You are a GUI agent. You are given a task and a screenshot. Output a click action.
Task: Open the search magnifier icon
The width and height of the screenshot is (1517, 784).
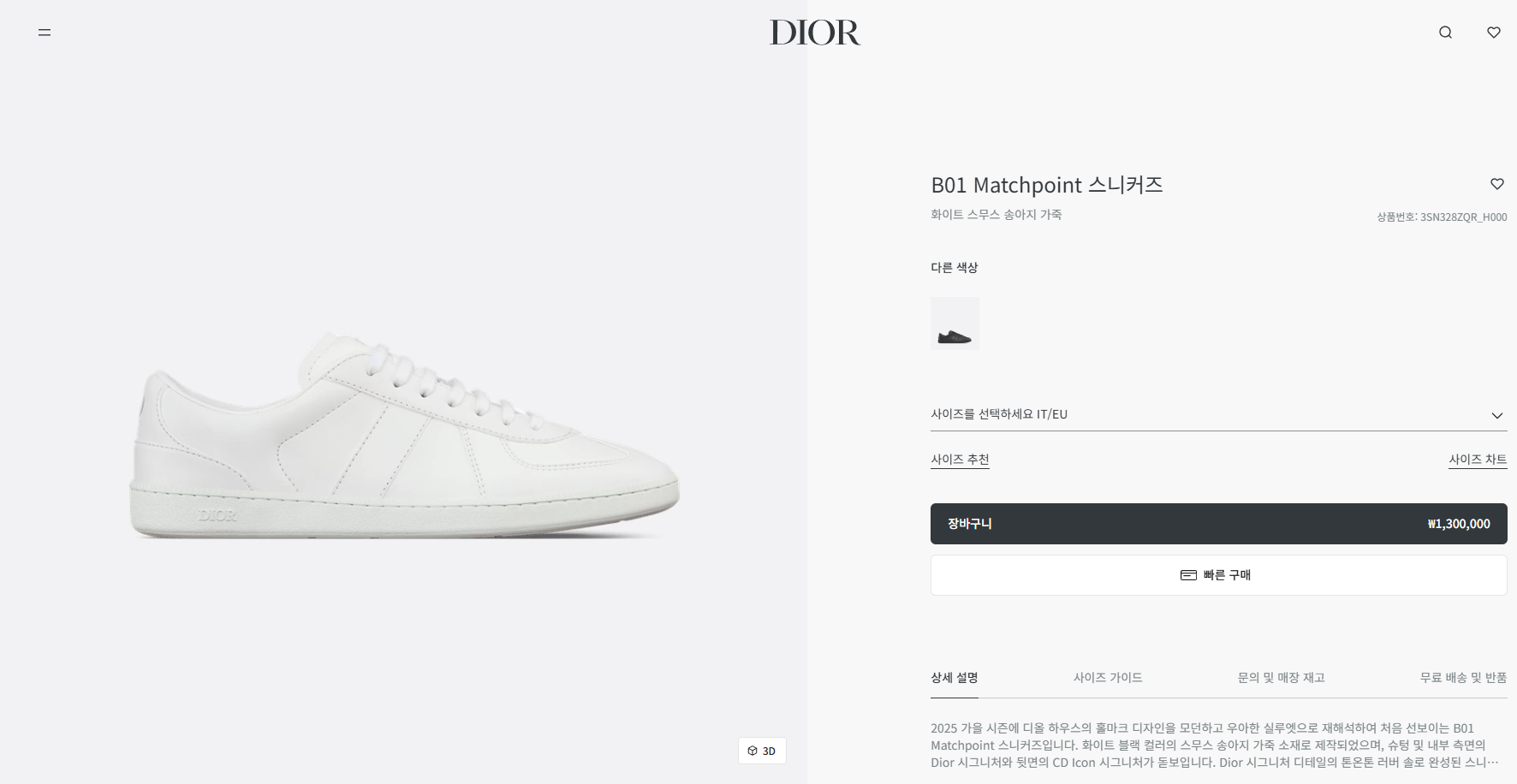tap(1445, 33)
